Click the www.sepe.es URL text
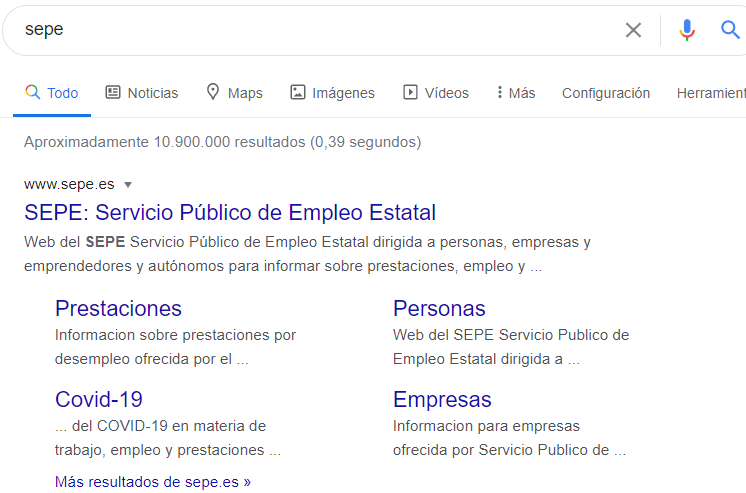This screenshot has height=493, width=746. pos(69,185)
